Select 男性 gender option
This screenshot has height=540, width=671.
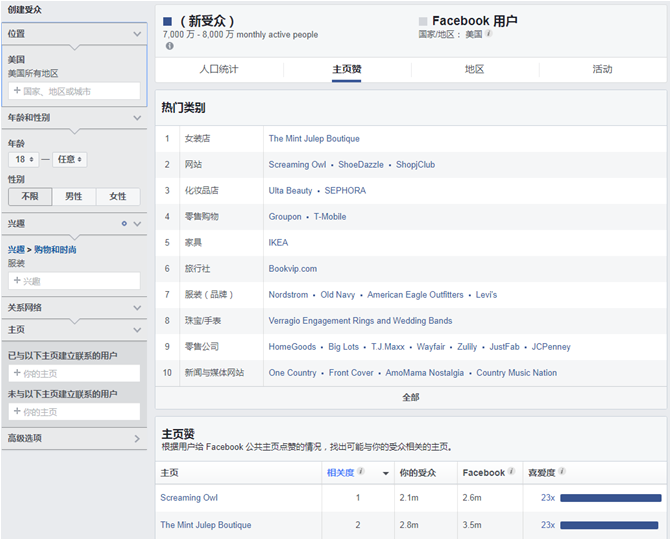[x=74, y=196]
